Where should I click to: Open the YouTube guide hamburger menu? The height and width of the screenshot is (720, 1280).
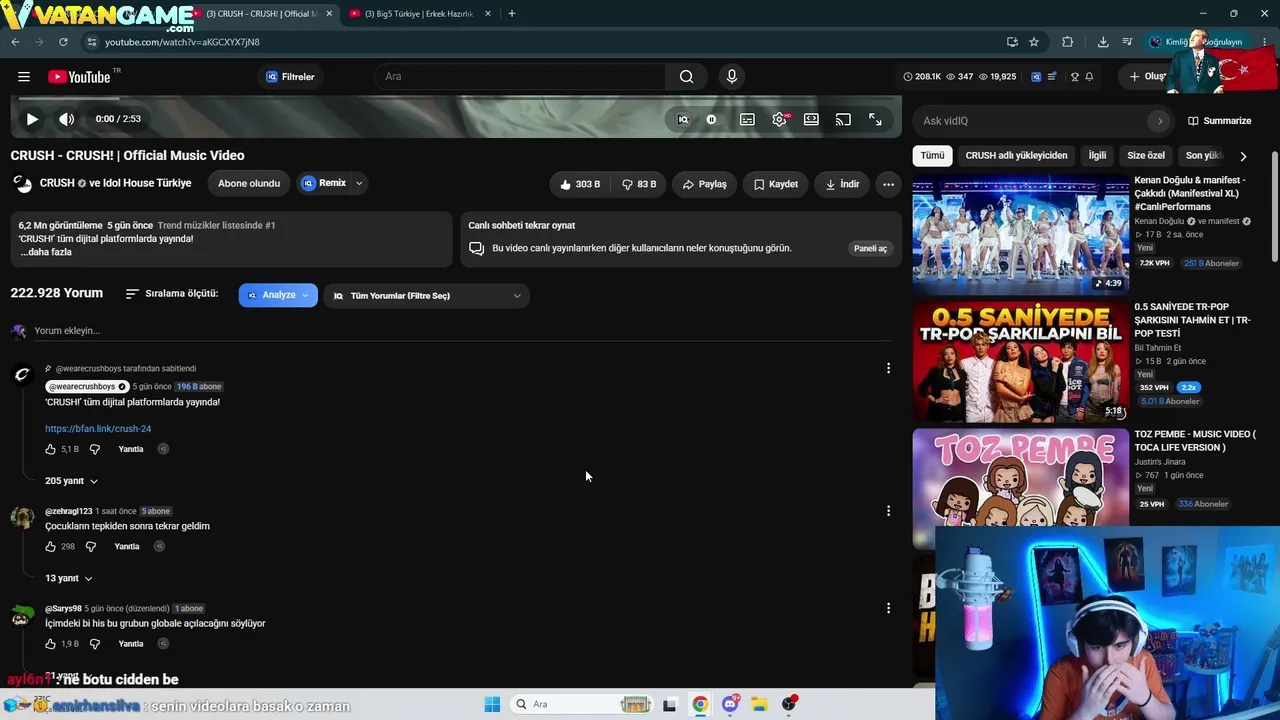pyautogui.click(x=24, y=77)
